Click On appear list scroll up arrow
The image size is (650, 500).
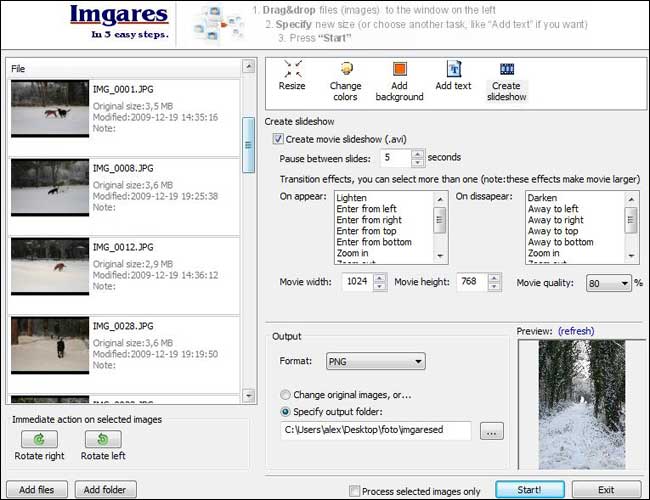(440, 199)
